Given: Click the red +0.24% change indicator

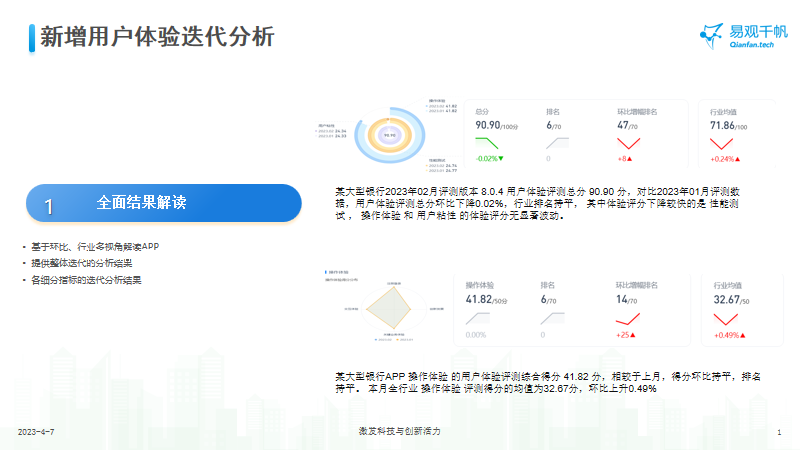Looking at the screenshot, I should coord(725,159).
